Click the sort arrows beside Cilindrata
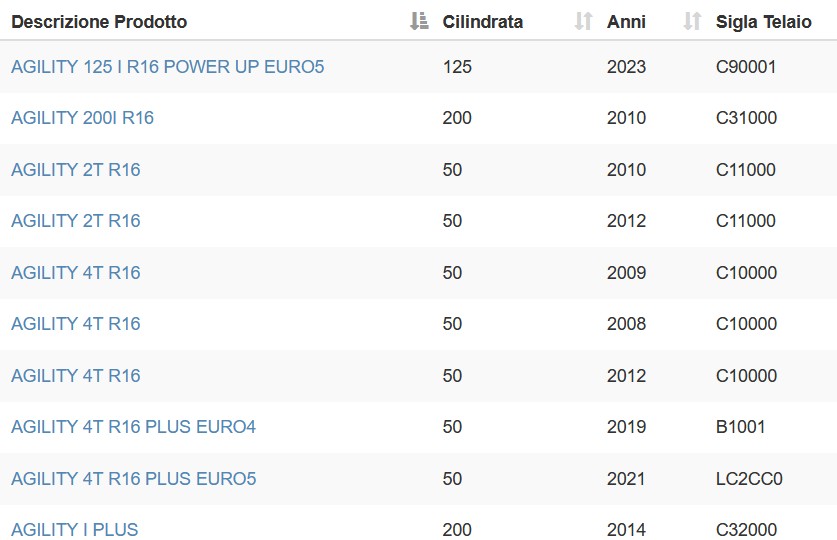The height and width of the screenshot is (540, 837). tap(583, 21)
